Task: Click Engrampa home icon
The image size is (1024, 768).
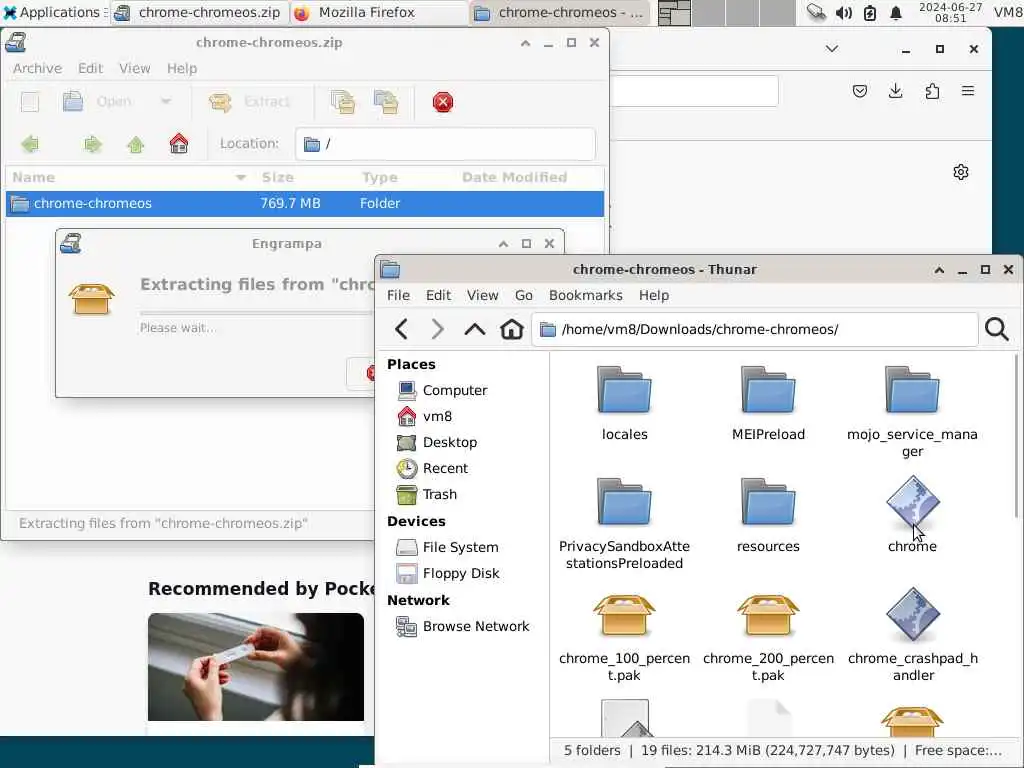Action: tap(179, 143)
